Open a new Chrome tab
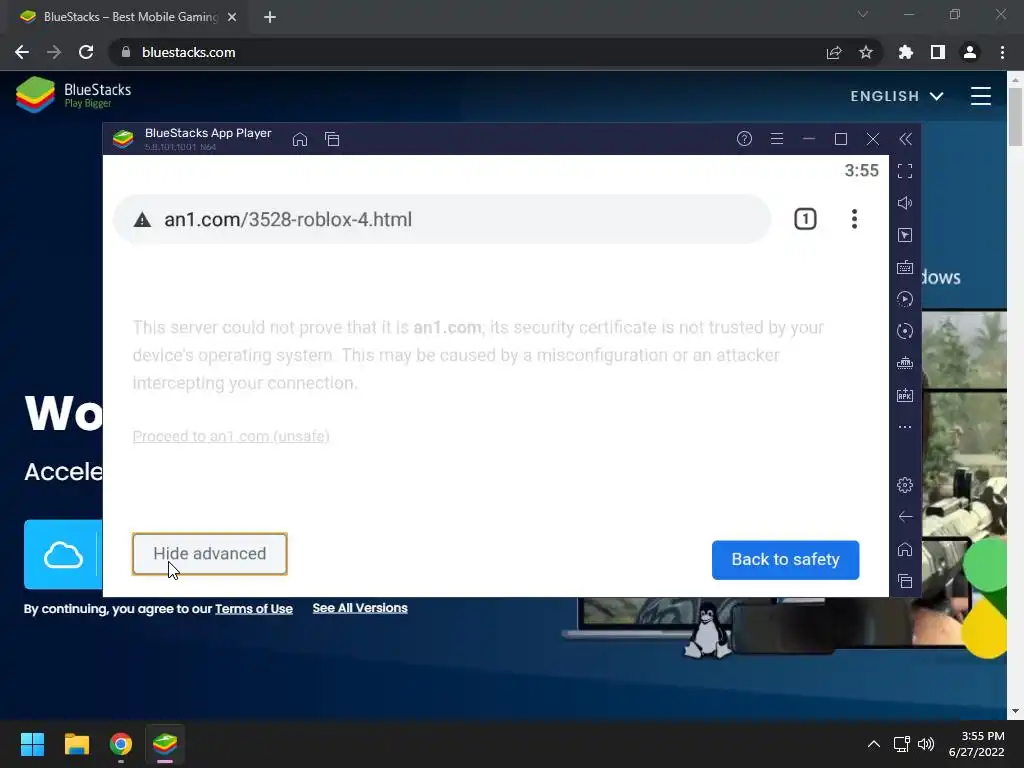1024x768 pixels. [270, 17]
